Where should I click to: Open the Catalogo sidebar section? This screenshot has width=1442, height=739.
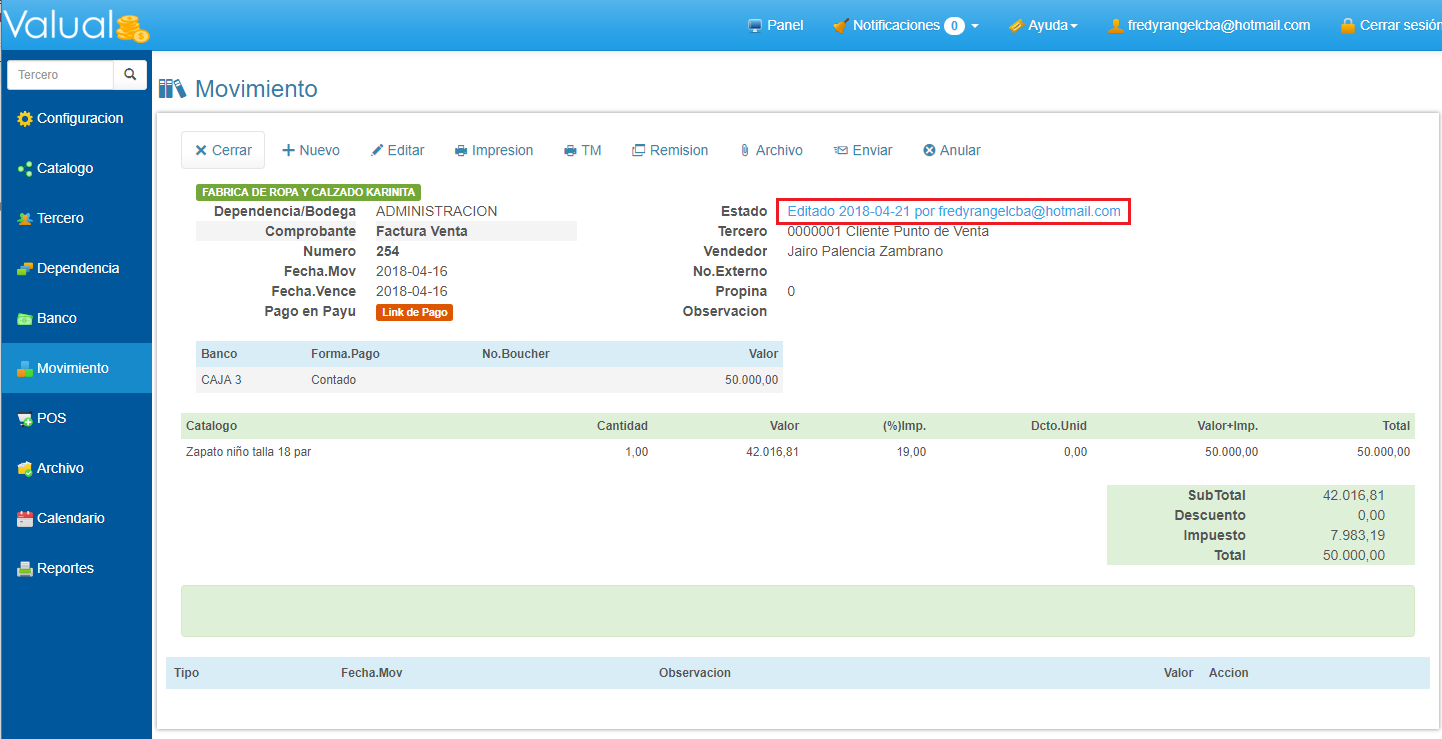click(64, 168)
